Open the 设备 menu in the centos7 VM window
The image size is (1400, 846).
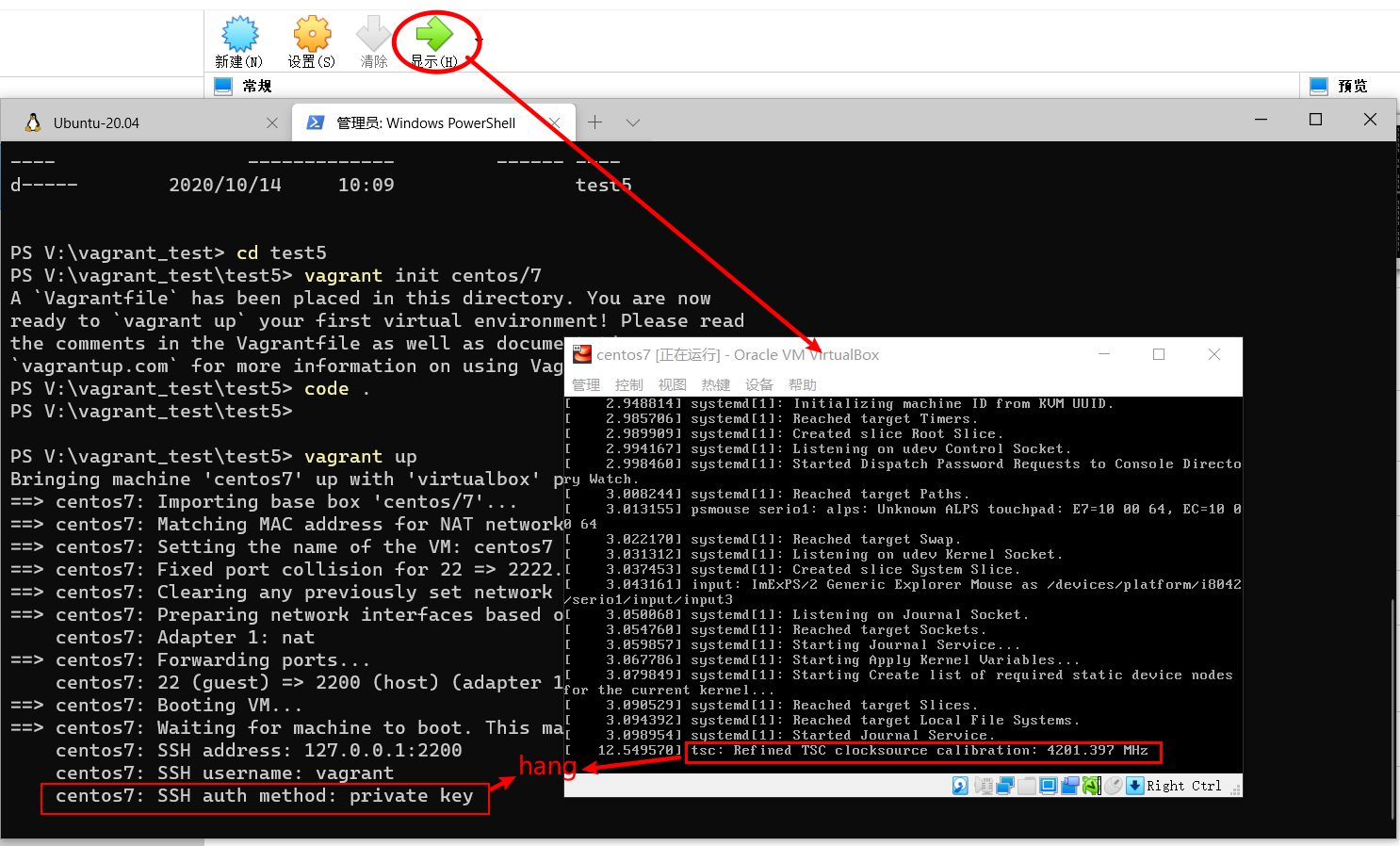(x=759, y=384)
